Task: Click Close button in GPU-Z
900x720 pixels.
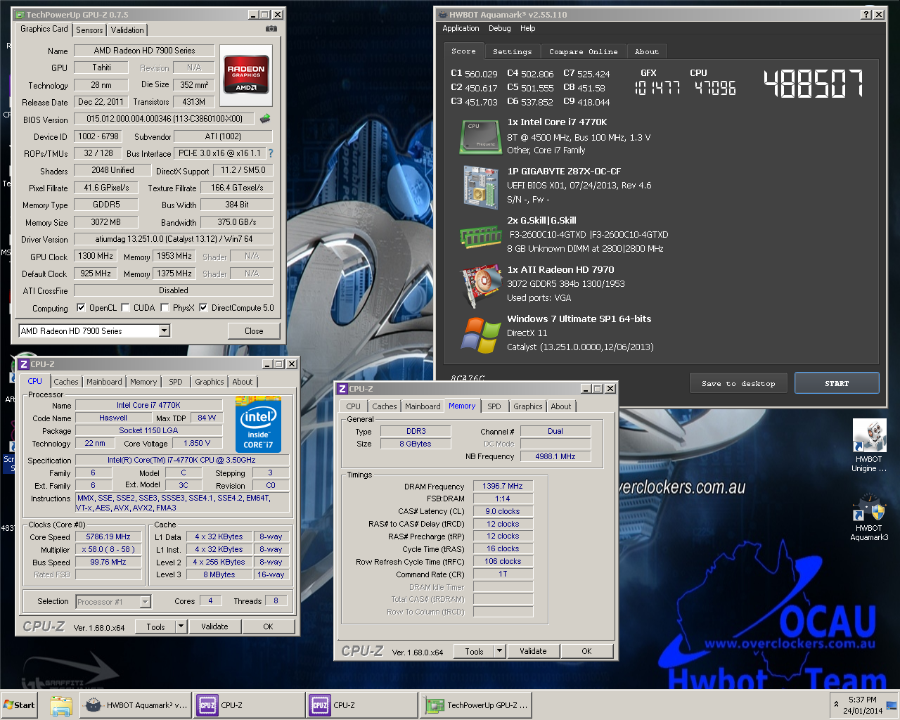Action: click(254, 331)
